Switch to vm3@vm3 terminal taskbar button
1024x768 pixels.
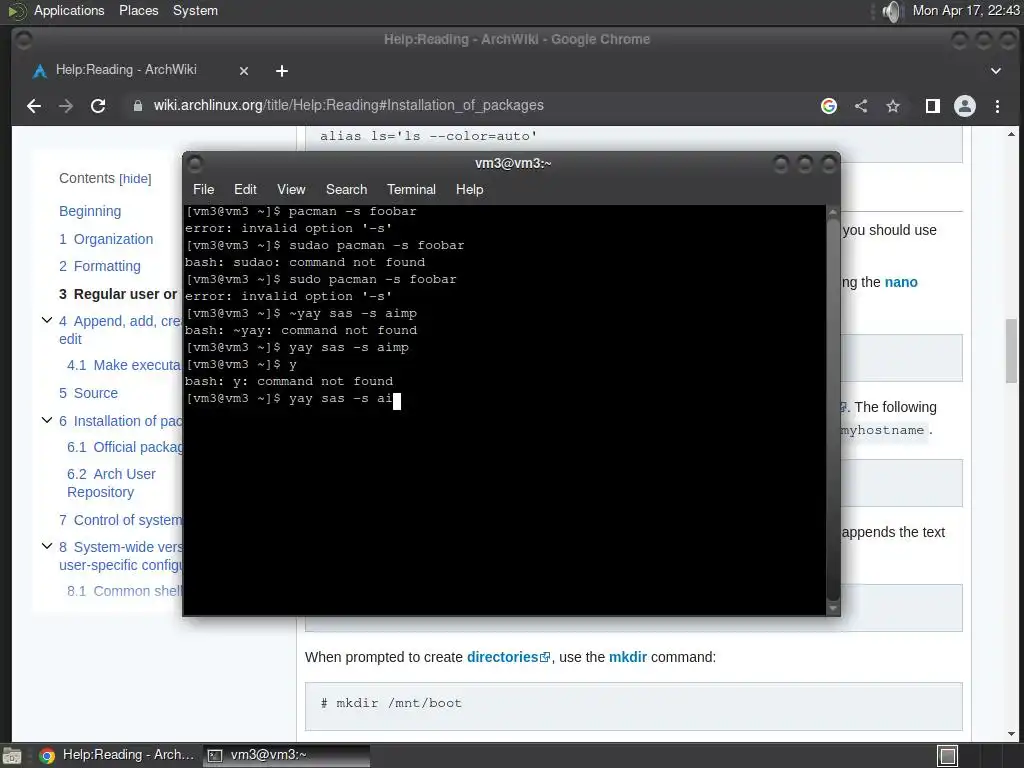[286, 756]
